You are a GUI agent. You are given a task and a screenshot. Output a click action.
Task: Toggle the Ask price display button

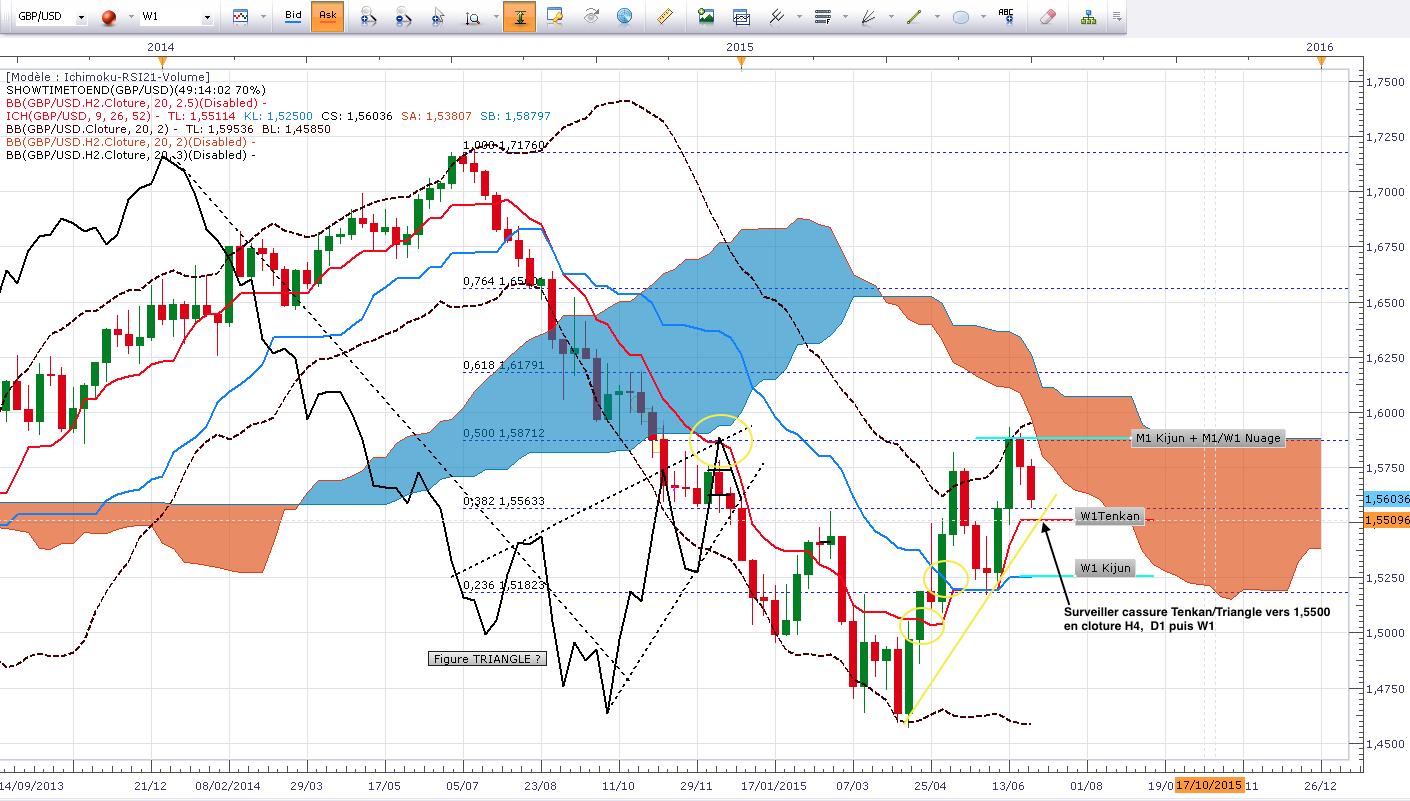[x=327, y=17]
